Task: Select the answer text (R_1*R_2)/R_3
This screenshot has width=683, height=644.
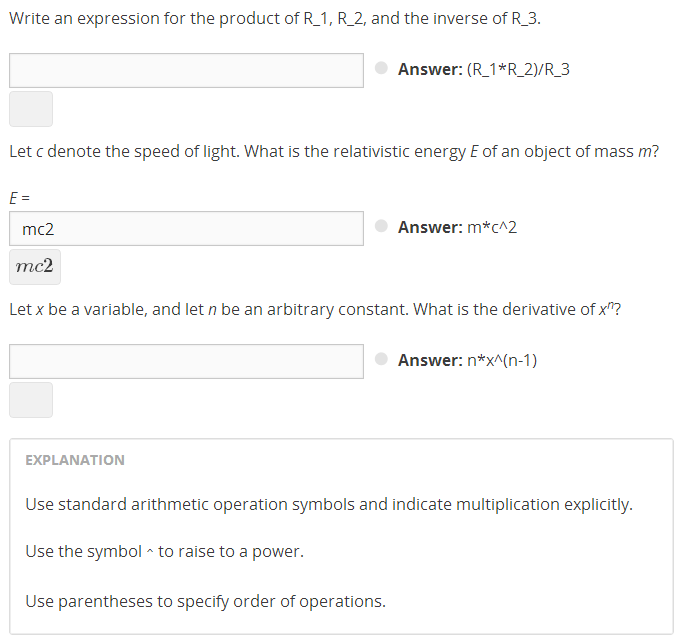Action: (x=518, y=70)
